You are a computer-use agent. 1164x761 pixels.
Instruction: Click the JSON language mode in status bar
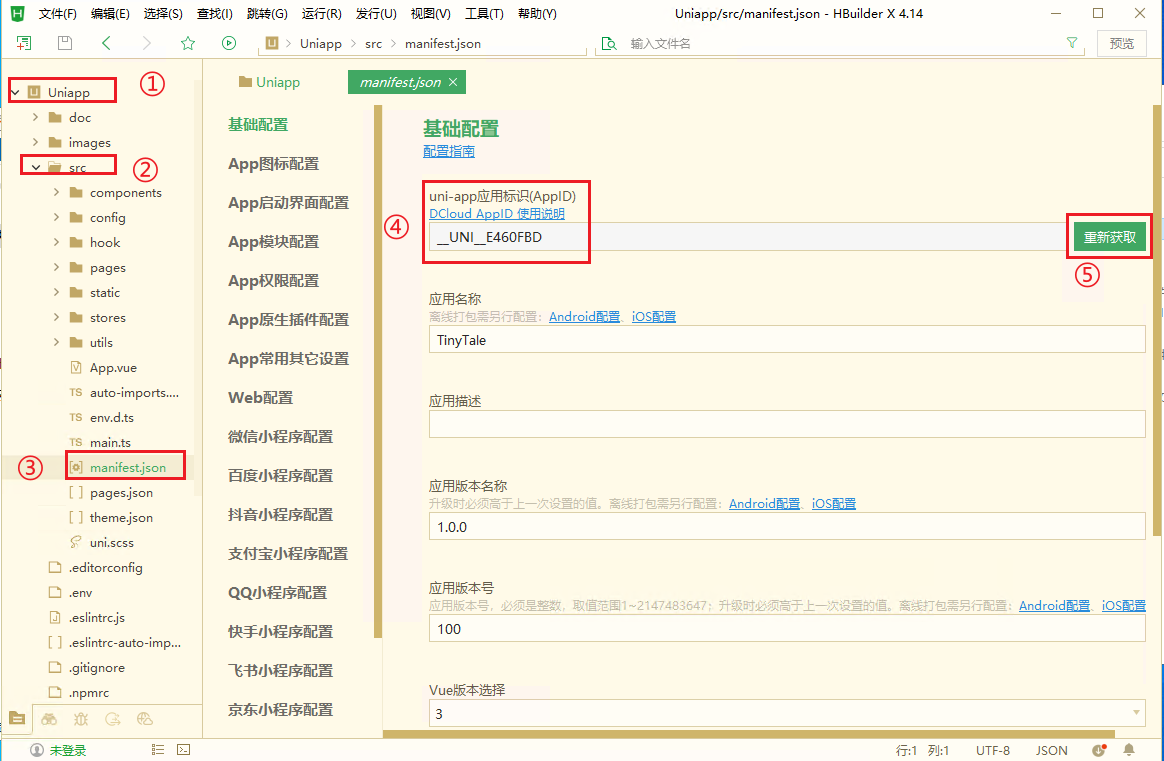tap(1051, 751)
